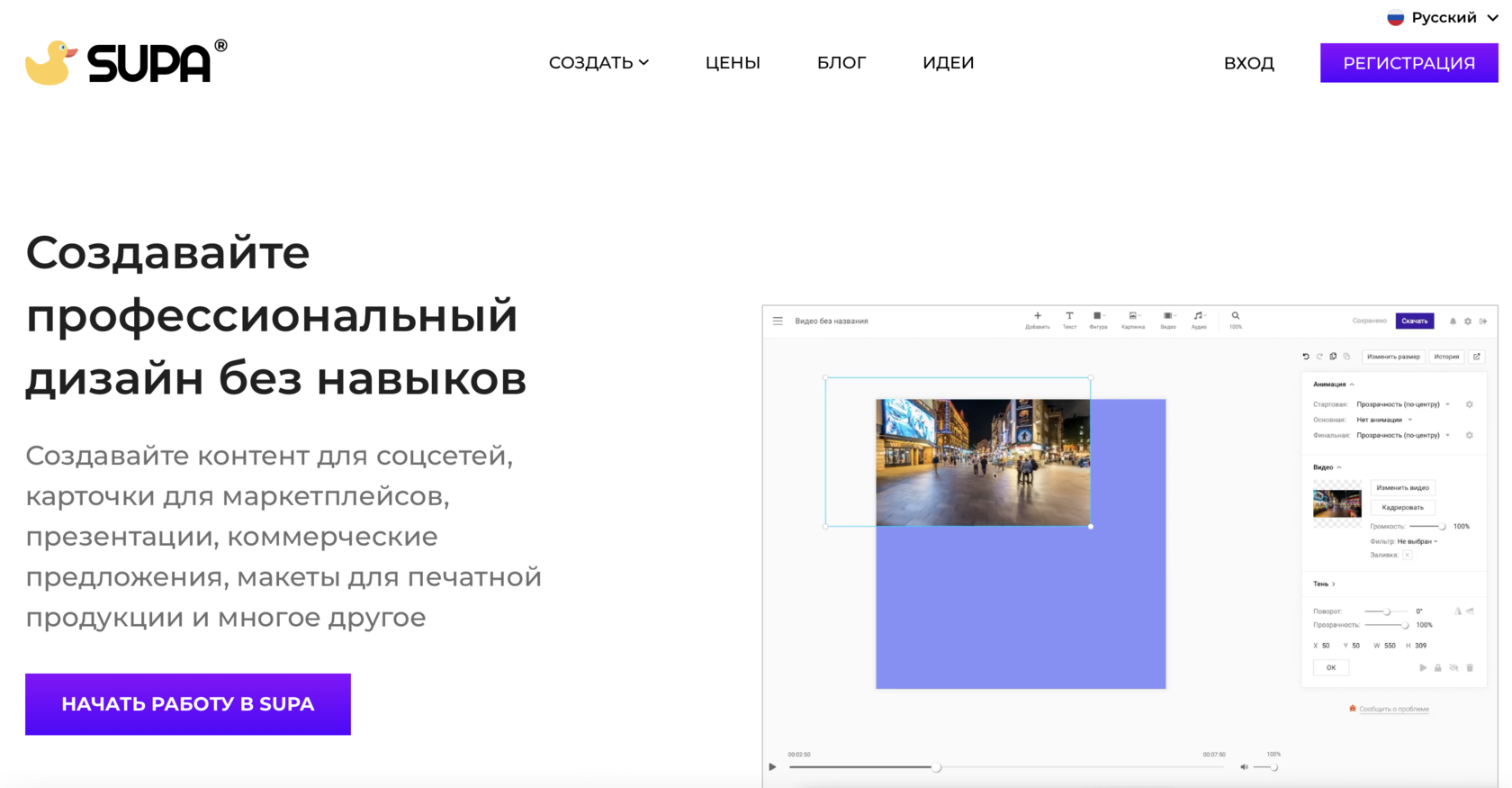Open the Основная animation dropdown
The height and width of the screenshot is (788, 1512).
pos(1384,420)
